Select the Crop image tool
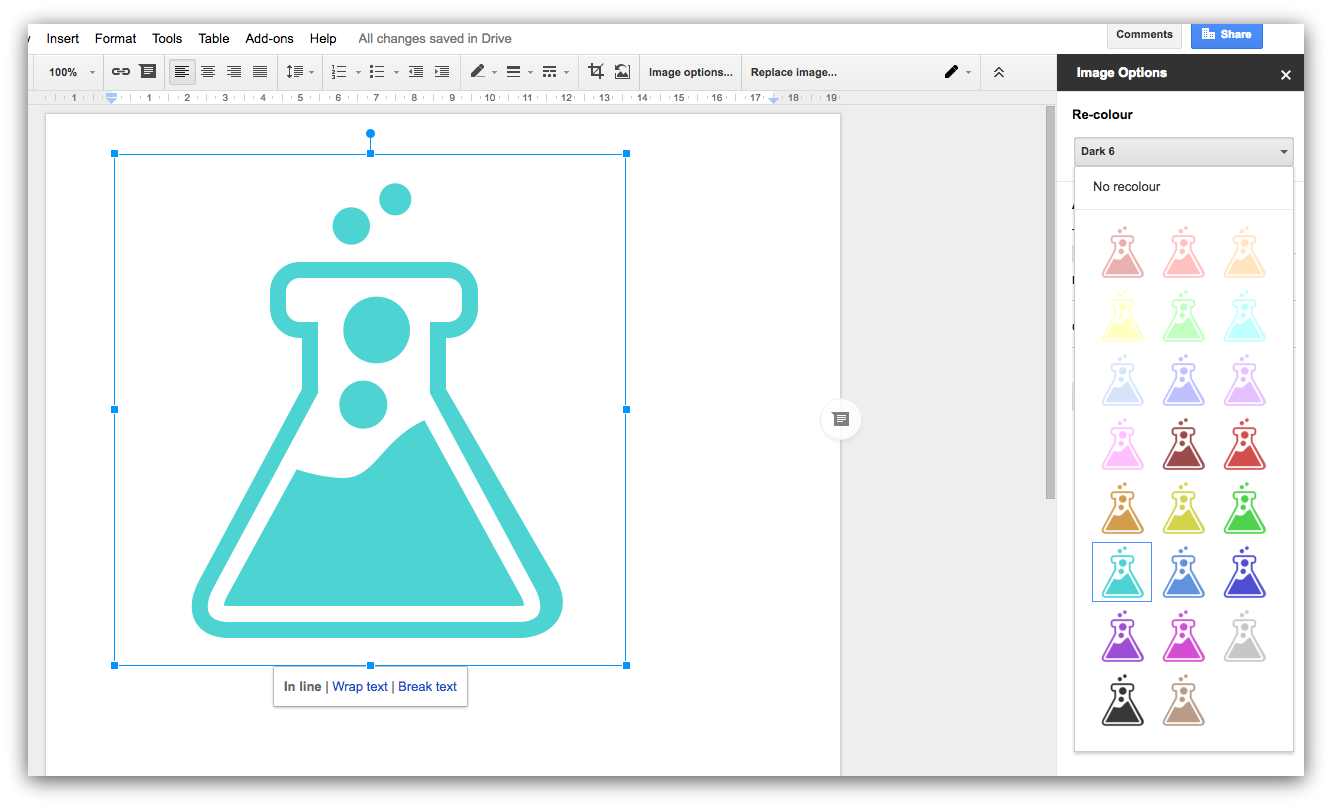 (596, 71)
